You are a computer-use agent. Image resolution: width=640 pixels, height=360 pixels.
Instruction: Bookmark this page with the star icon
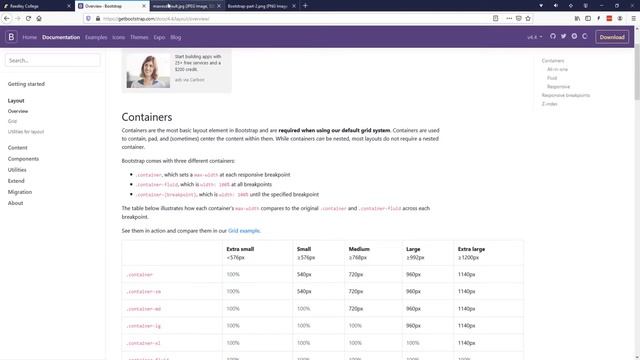click(528, 18)
